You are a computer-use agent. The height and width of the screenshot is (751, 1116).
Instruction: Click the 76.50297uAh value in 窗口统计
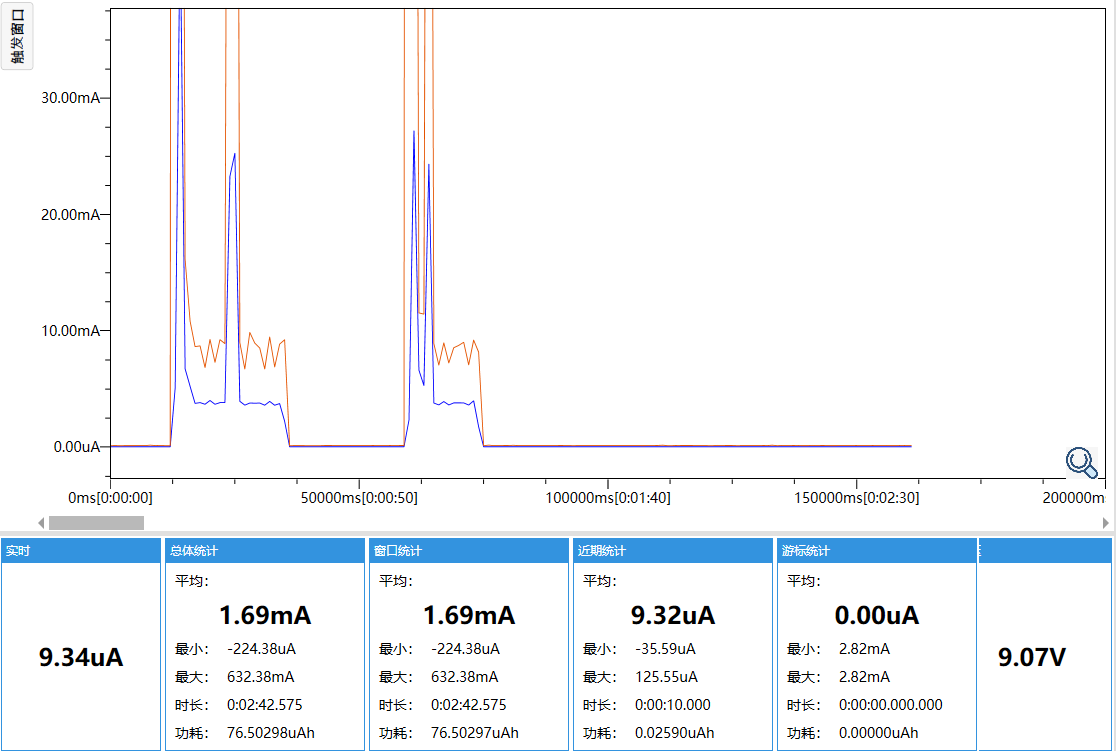[x=475, y=733]
